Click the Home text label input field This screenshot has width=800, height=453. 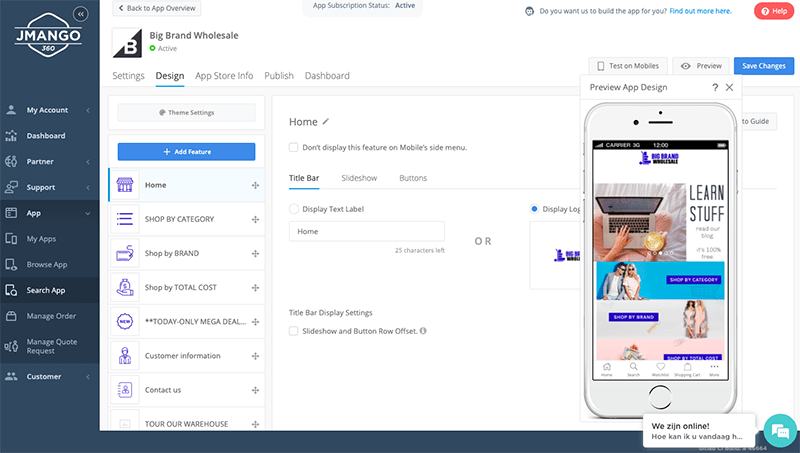[x=367, y=231]
